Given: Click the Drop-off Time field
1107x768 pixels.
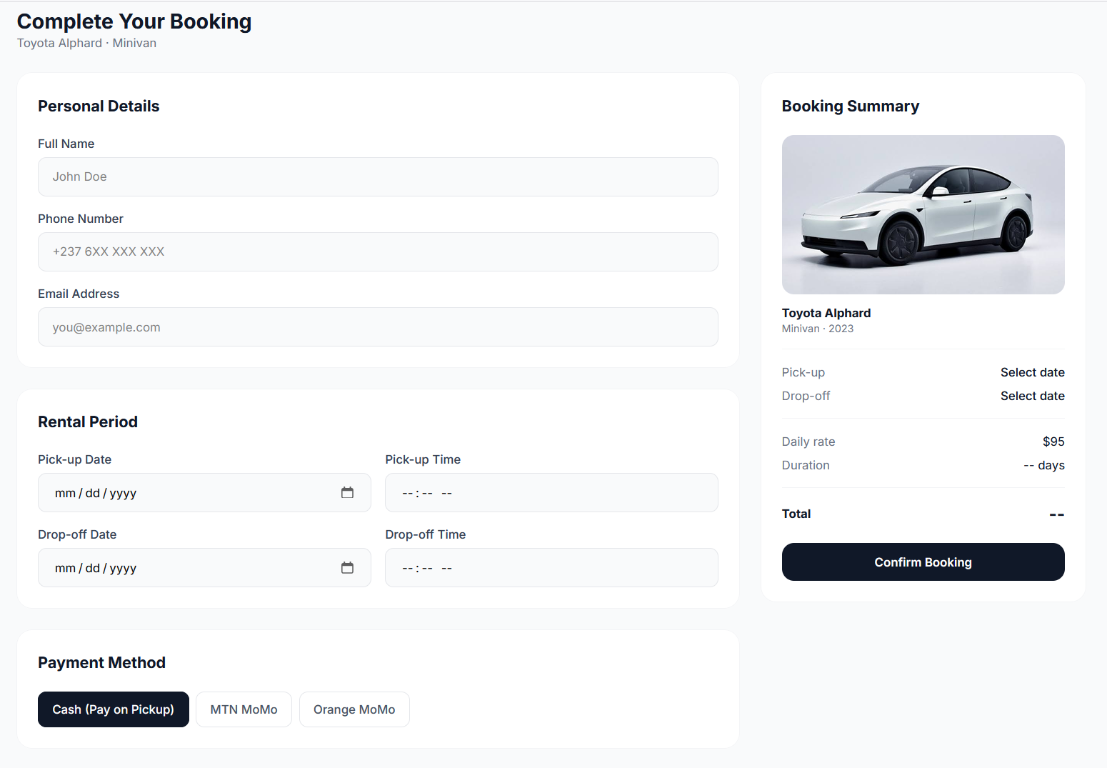Looking at the screenshot, I should [x=551, y=568].
